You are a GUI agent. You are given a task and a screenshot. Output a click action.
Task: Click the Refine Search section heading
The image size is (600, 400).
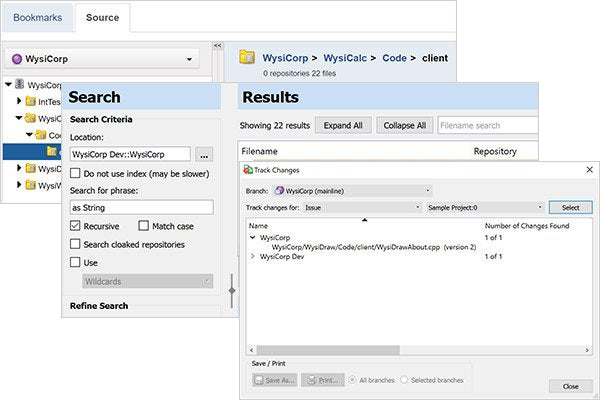point(99,306)
